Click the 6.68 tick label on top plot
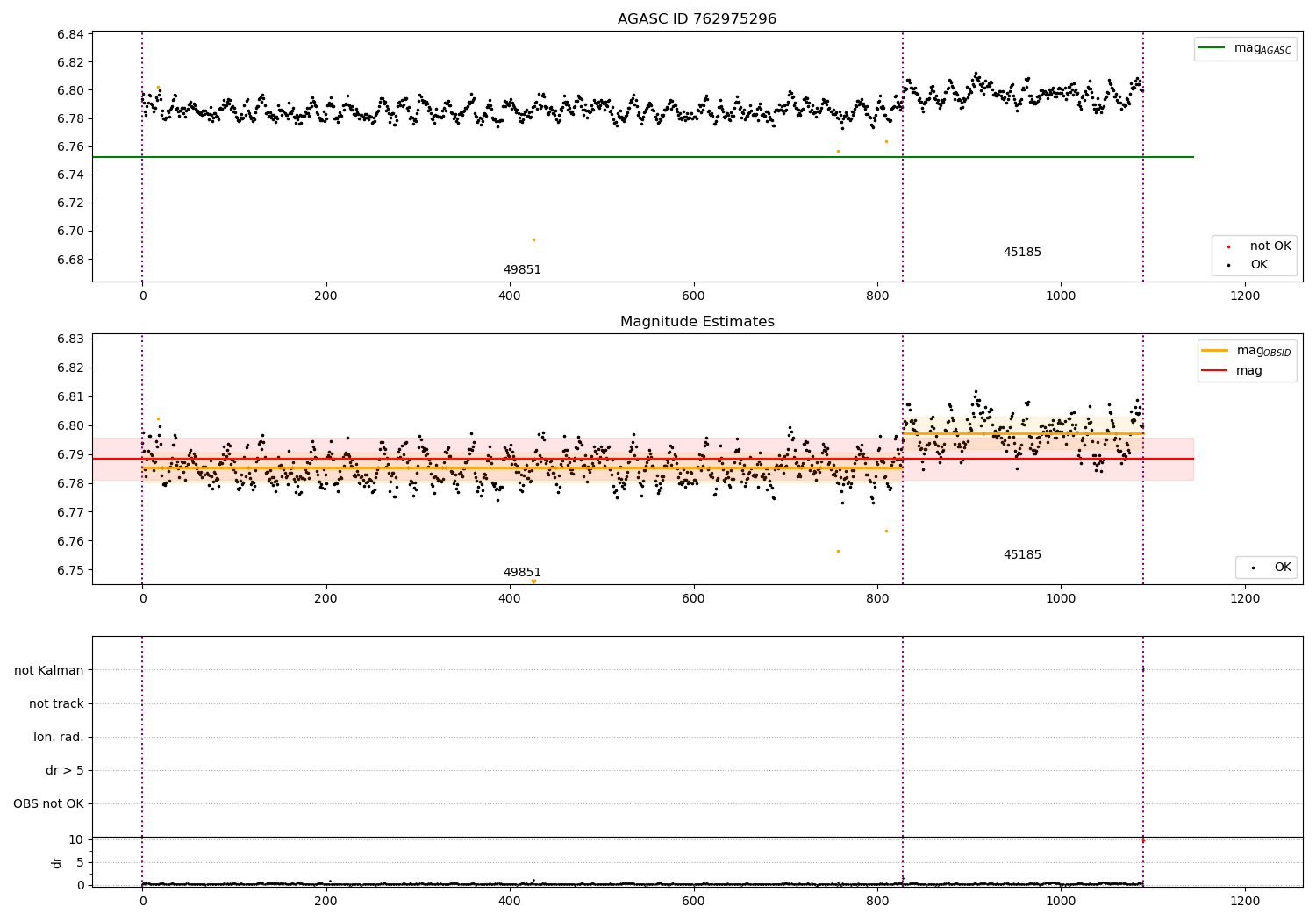Image resolution: width=1316 pixels, height=921 pixels. [x=70, y=260]
